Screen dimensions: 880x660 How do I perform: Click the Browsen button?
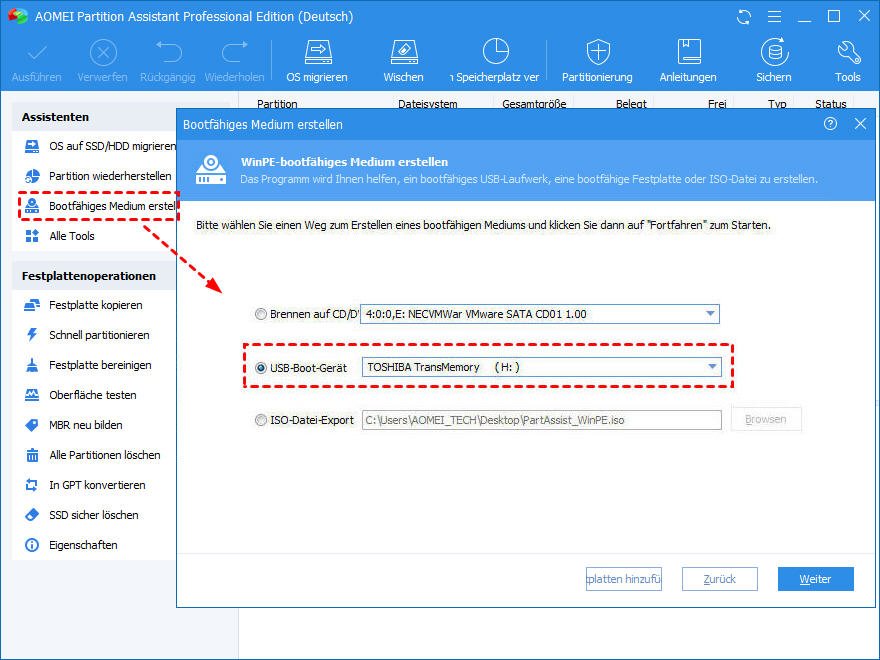point(766,419)
